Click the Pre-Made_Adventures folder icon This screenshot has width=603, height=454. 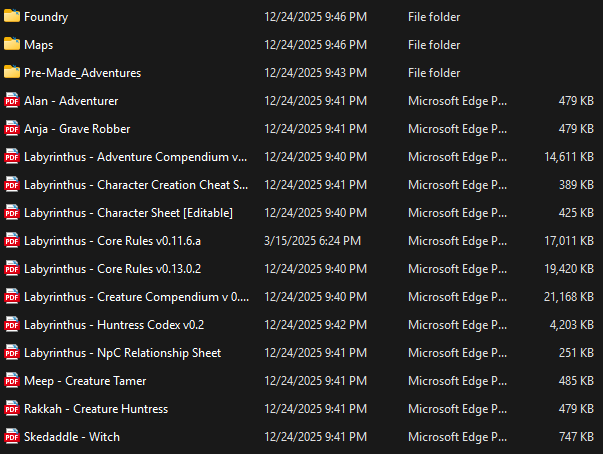point(12,73)
